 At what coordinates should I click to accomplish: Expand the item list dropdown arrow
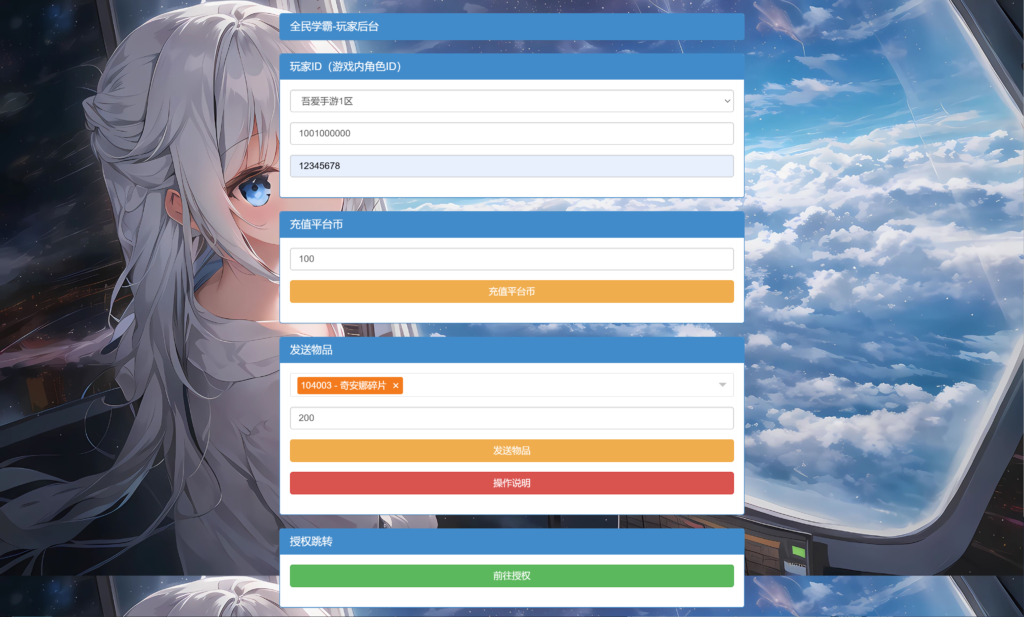click(722, 385)
